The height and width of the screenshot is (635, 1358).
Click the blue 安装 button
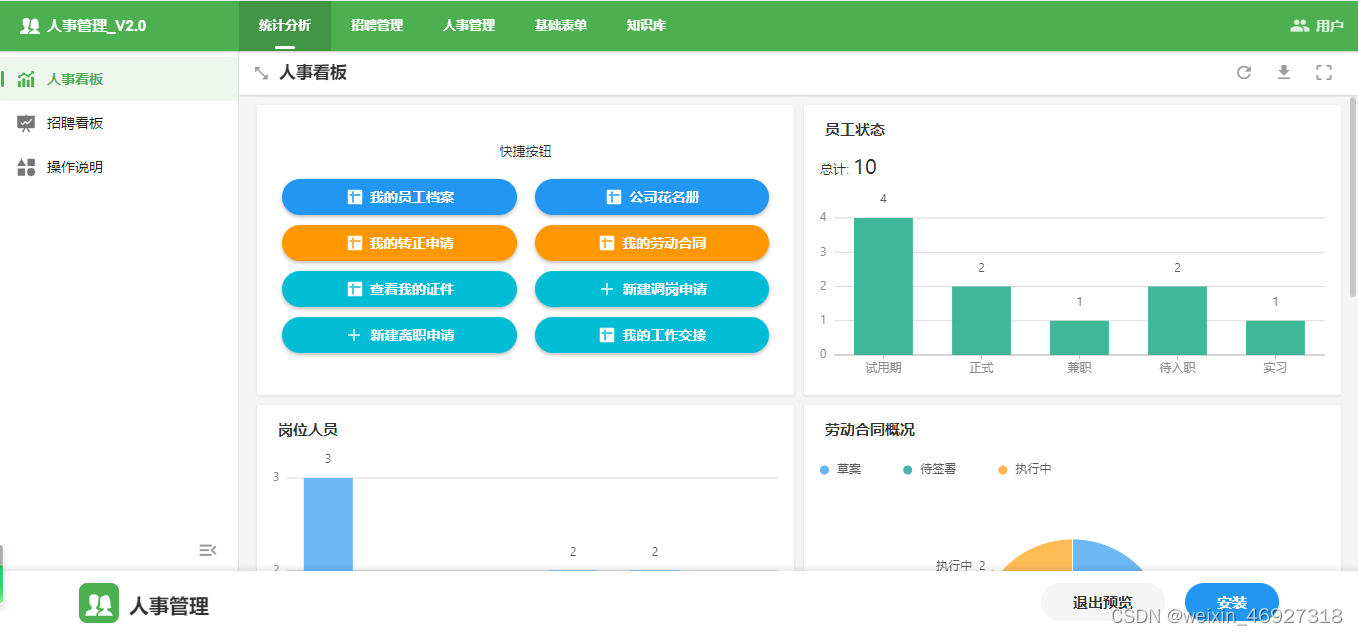1232,602
